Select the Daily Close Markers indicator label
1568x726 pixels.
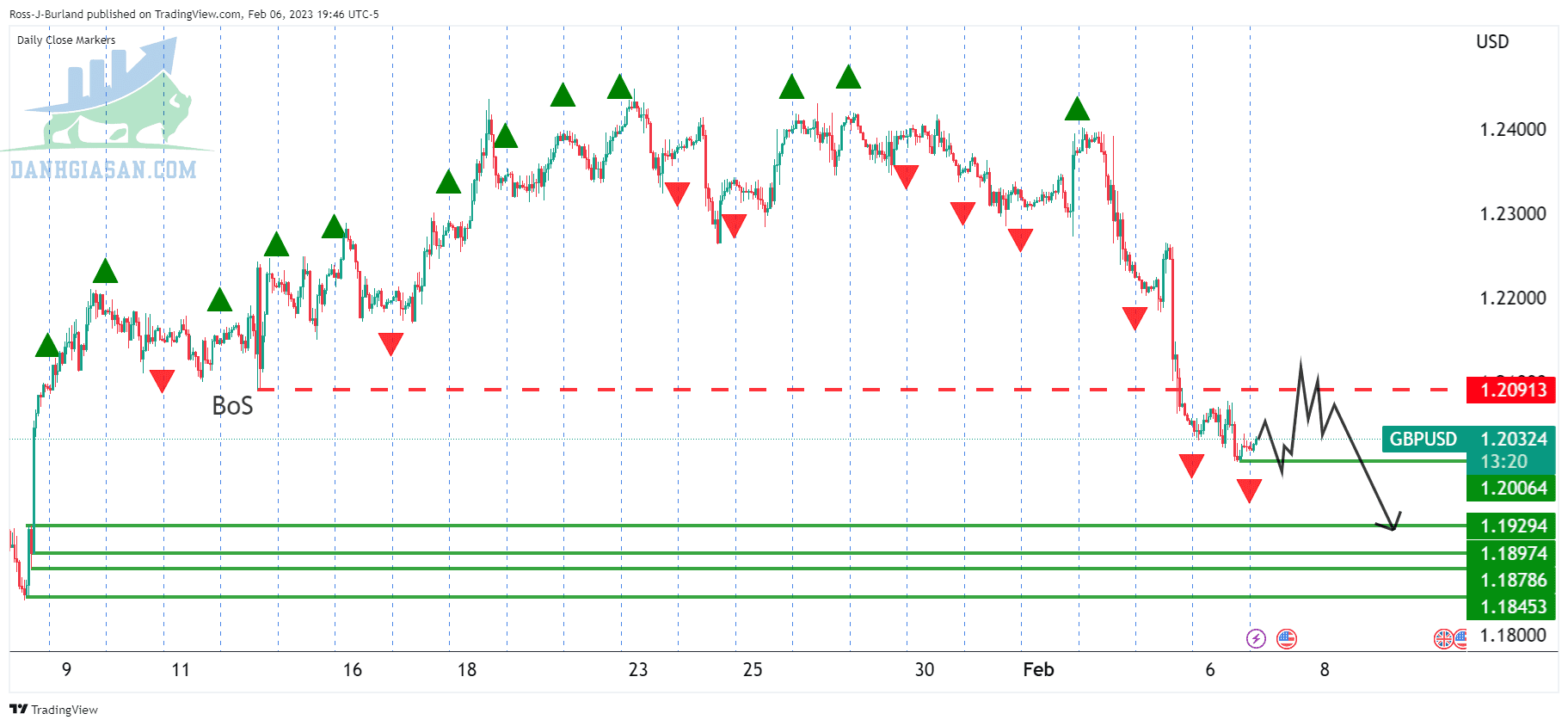pos(66,40)
